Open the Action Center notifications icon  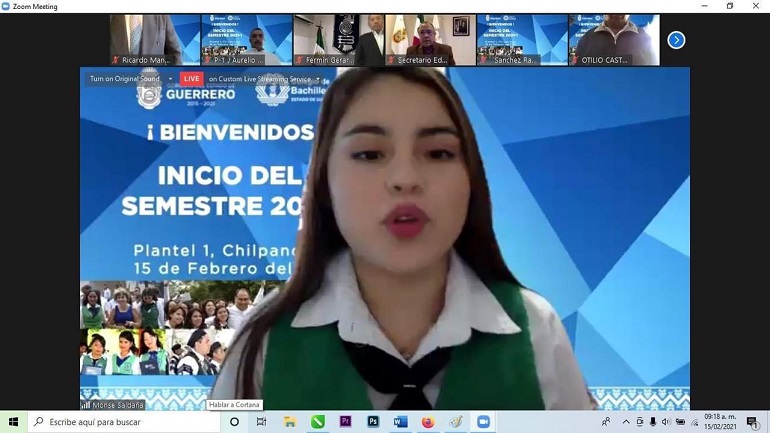pyautogui.click(x=752, y=422)
